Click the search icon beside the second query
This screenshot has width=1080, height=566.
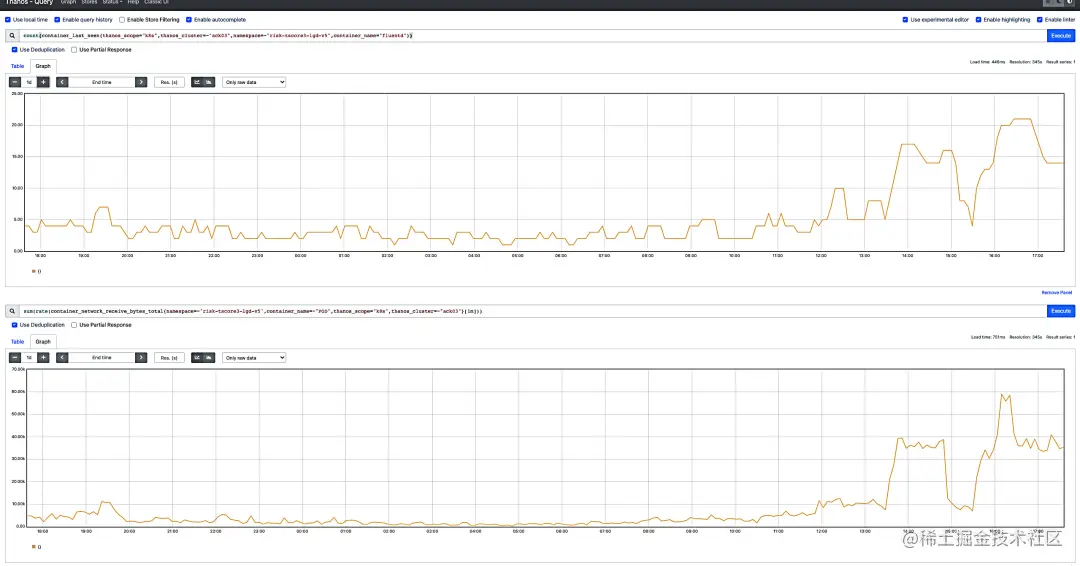click(12, 311)
